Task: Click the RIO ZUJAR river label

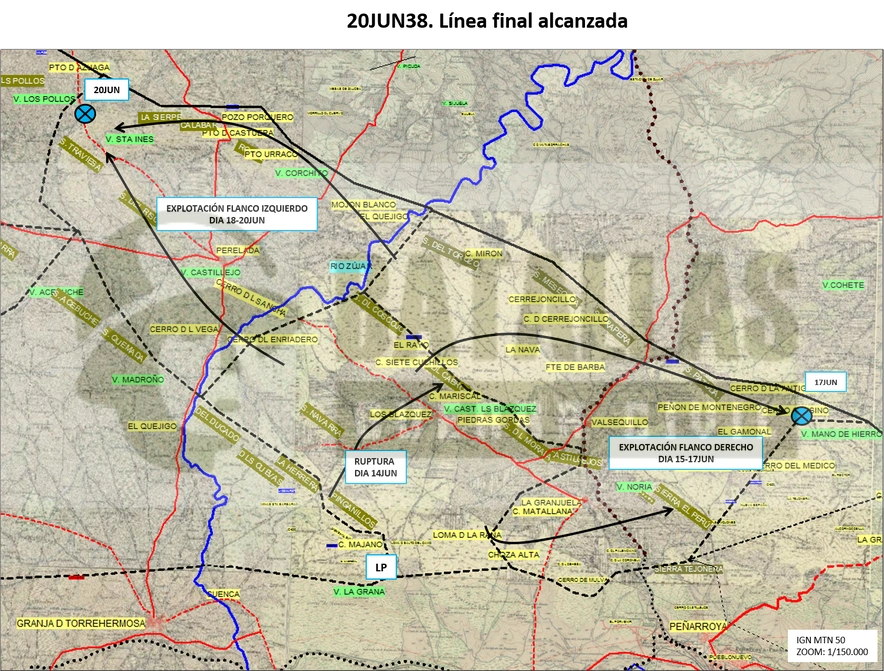Action: 351,266
